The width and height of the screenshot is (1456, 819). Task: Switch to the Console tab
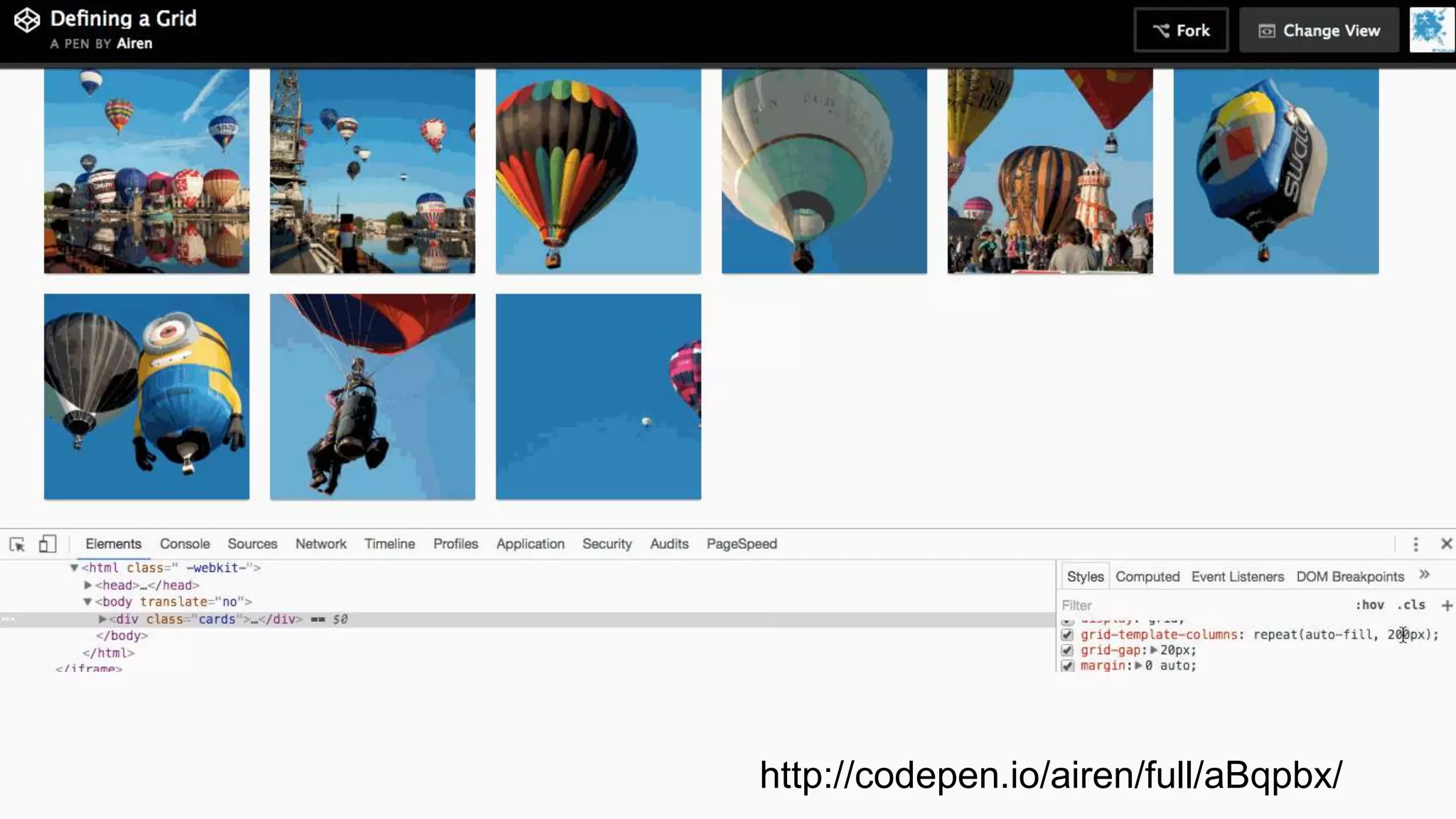pos(185,544)
